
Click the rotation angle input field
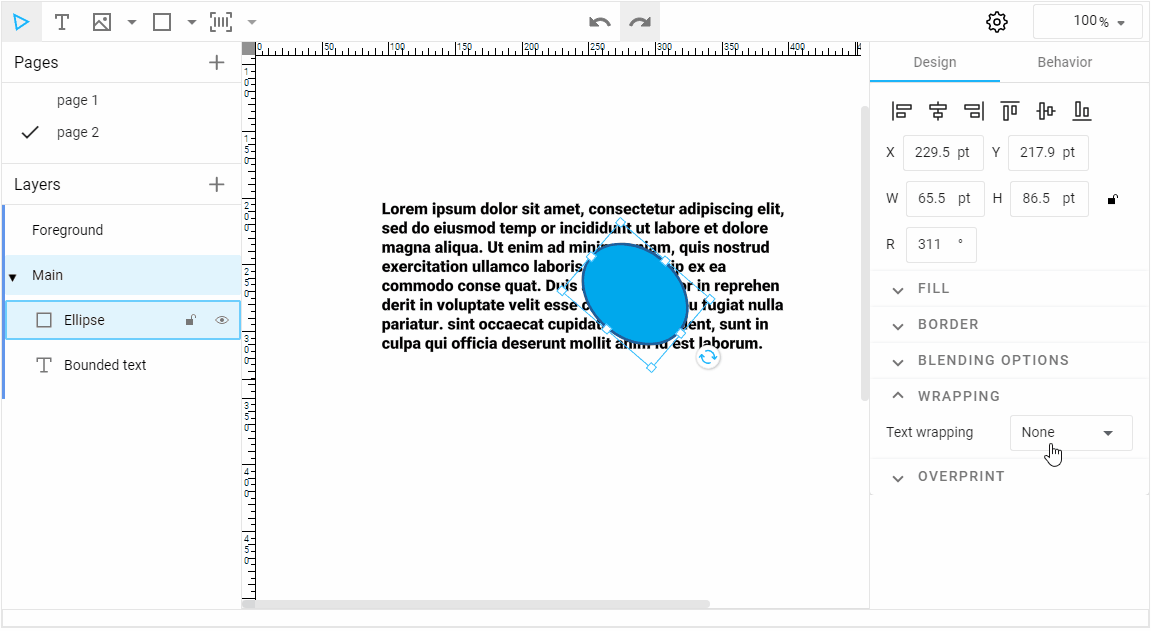(941, 244)
